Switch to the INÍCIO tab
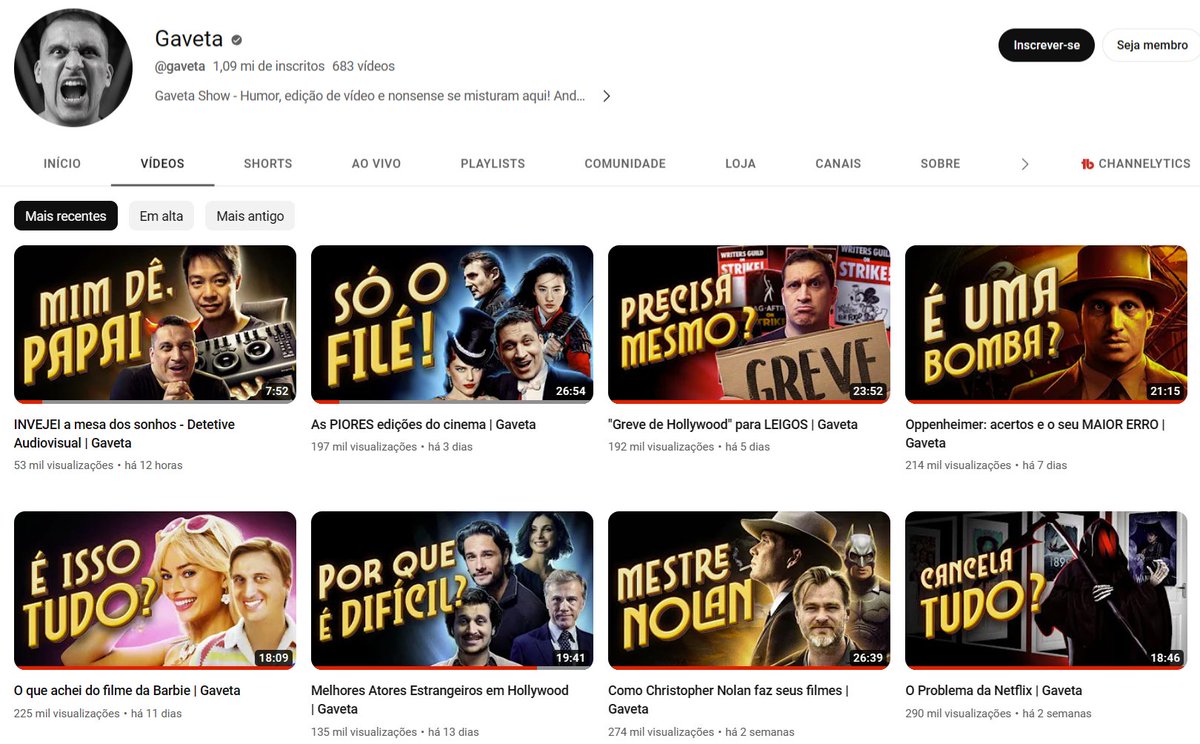 point(62,163)
